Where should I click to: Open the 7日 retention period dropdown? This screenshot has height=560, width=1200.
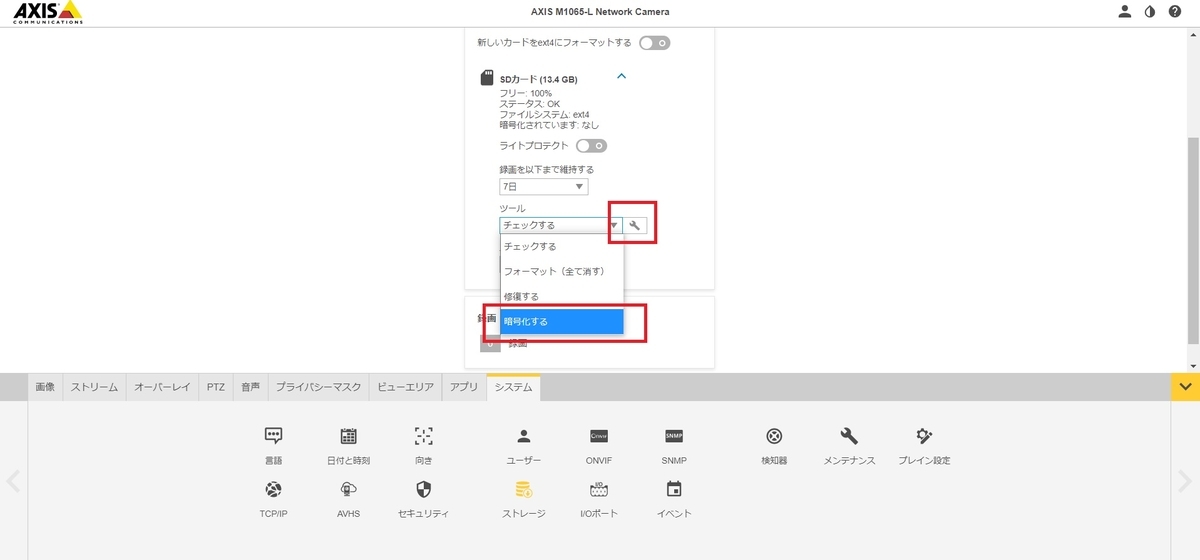click(x=544, y=187)
